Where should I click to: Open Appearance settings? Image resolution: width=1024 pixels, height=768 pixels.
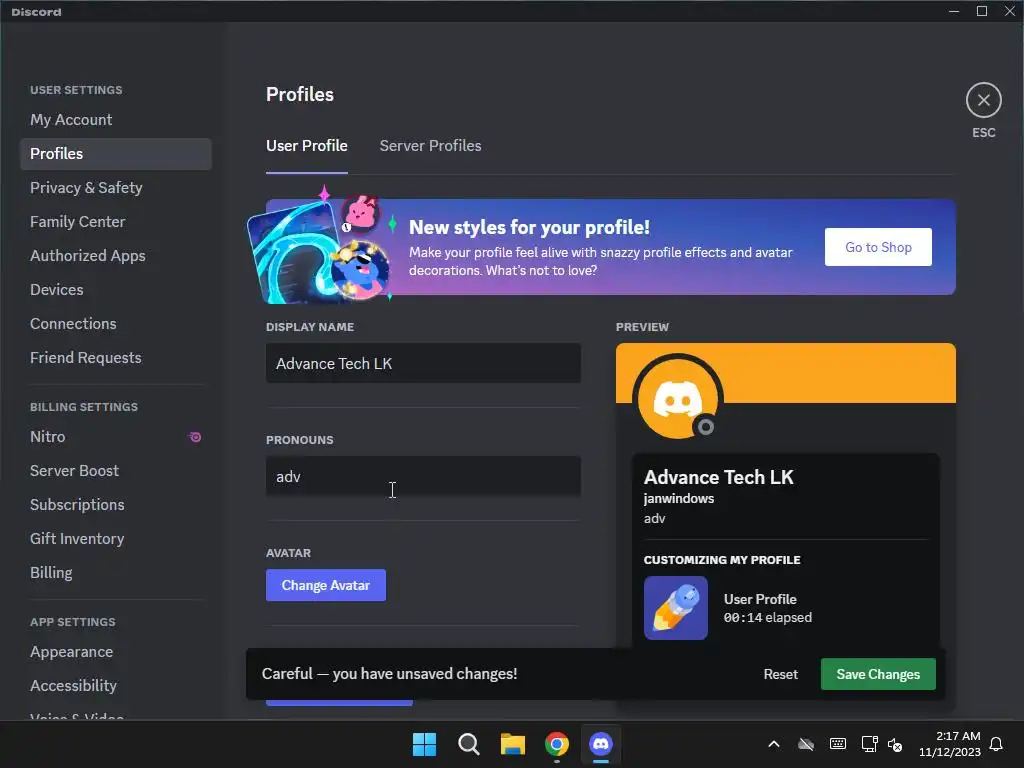116,652
